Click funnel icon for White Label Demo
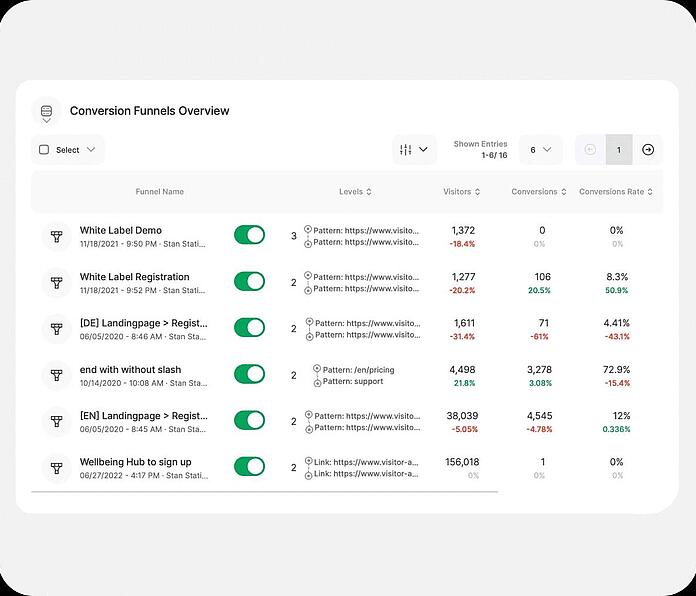 pyautogui.click(x=56, y=237)
